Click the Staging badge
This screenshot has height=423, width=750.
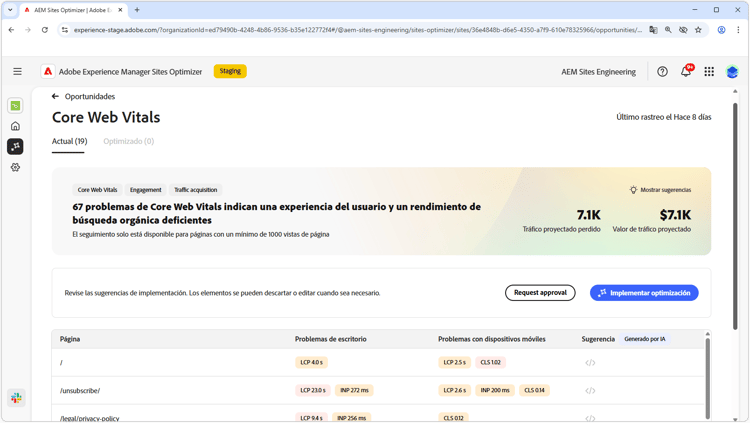[x=230, y=71]
